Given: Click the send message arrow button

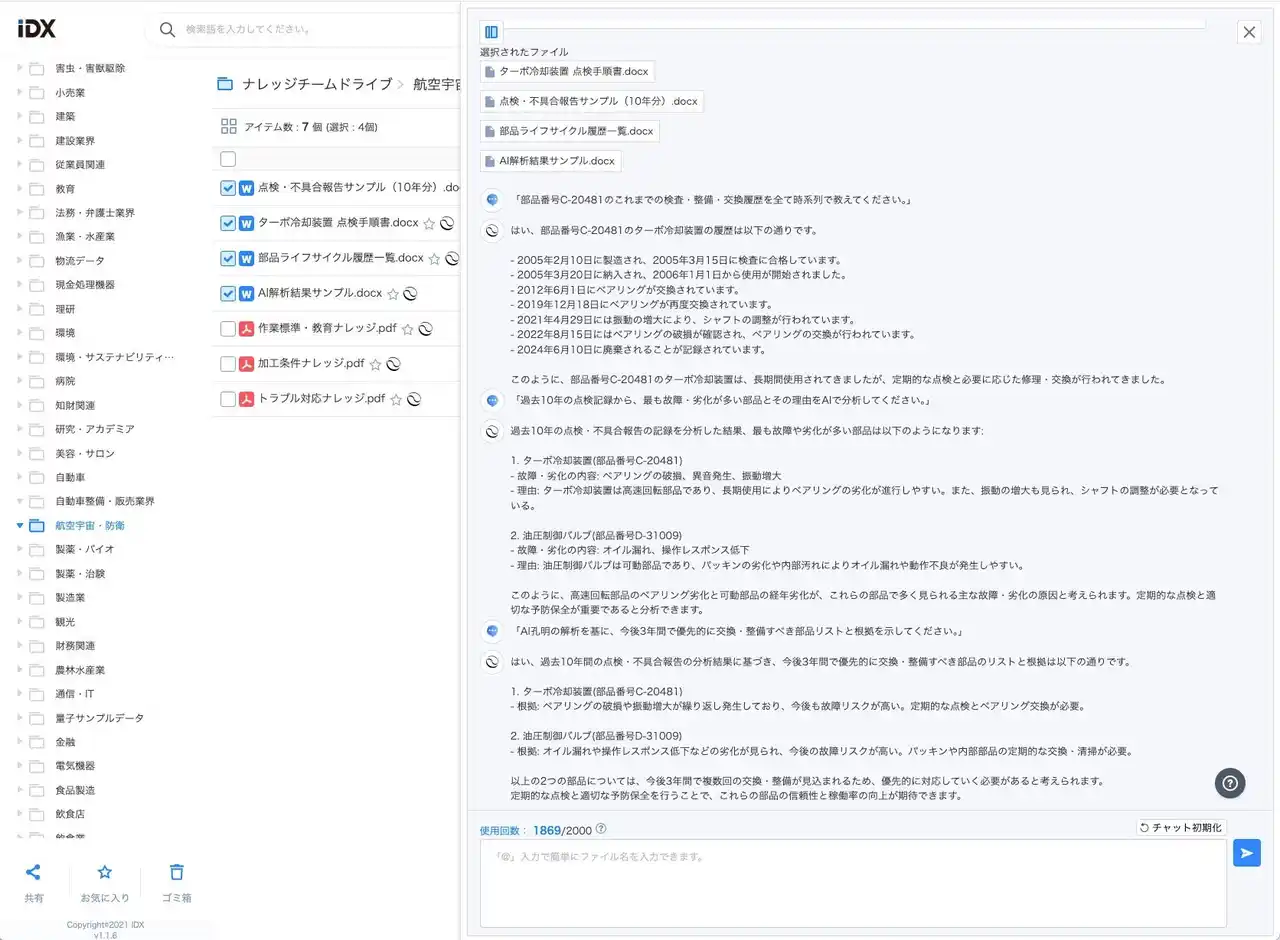Looking at the screenshot, I should [1246, 853].
